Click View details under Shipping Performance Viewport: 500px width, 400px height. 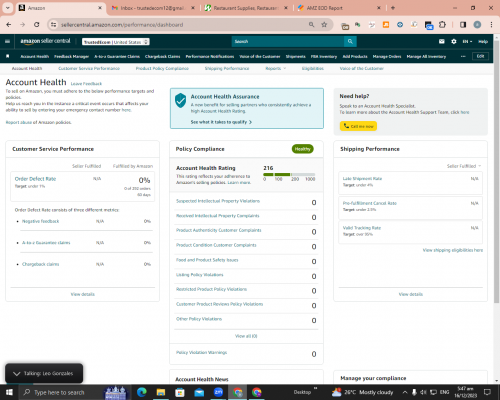[x=411, y=294]
